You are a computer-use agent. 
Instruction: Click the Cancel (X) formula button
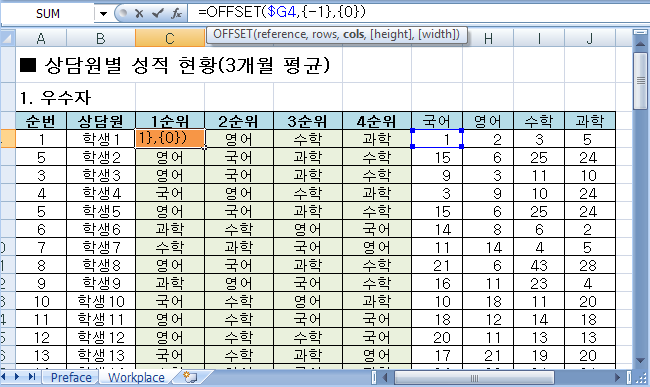pyautogui.click(x=139, y=14)
